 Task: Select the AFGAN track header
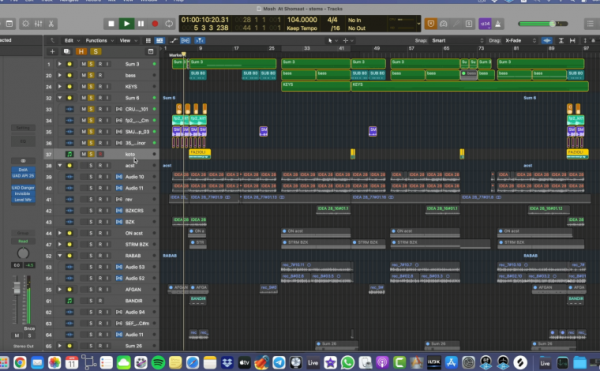101,289
